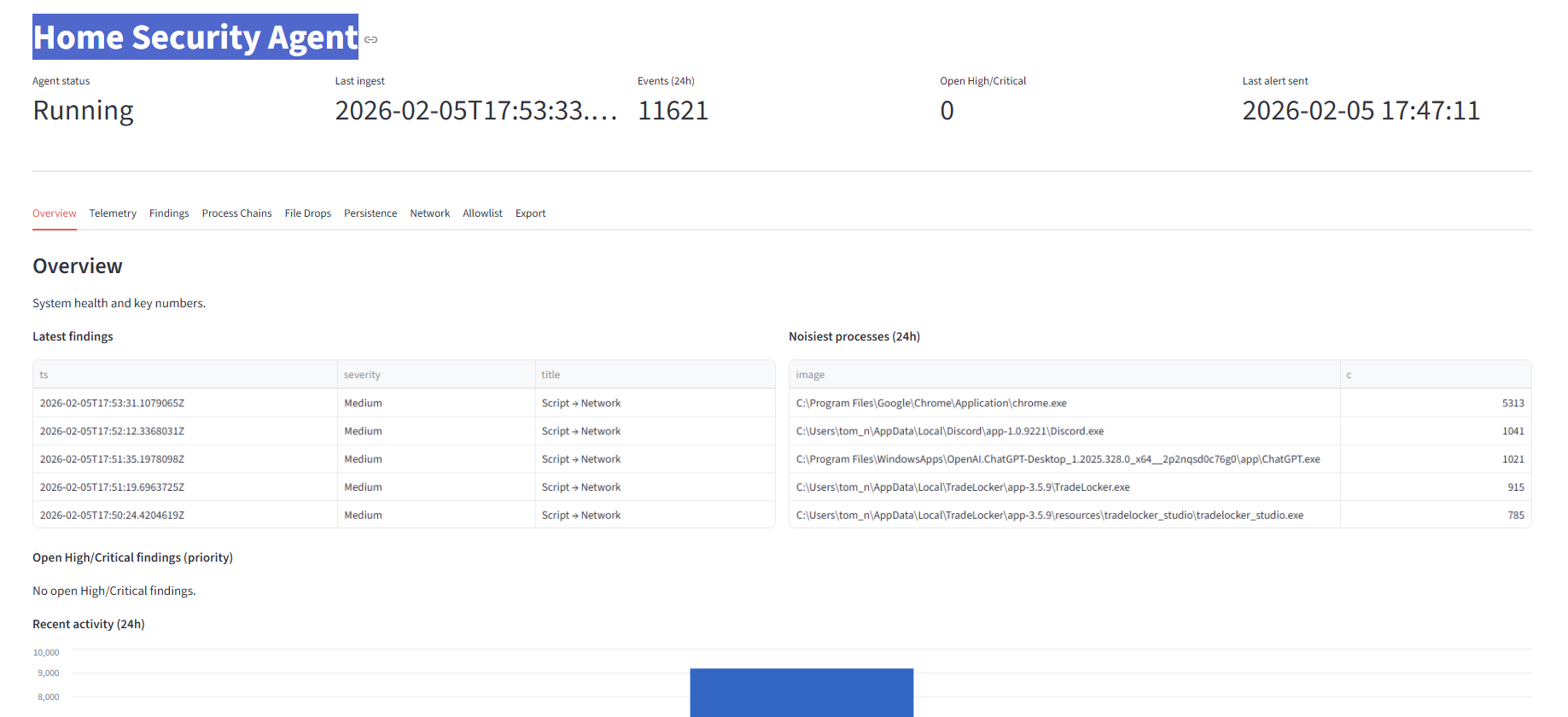The image size is (1568, 717).
Task: Click Script → Network title in 17:51:35 row
Action: tap(655, 459)
